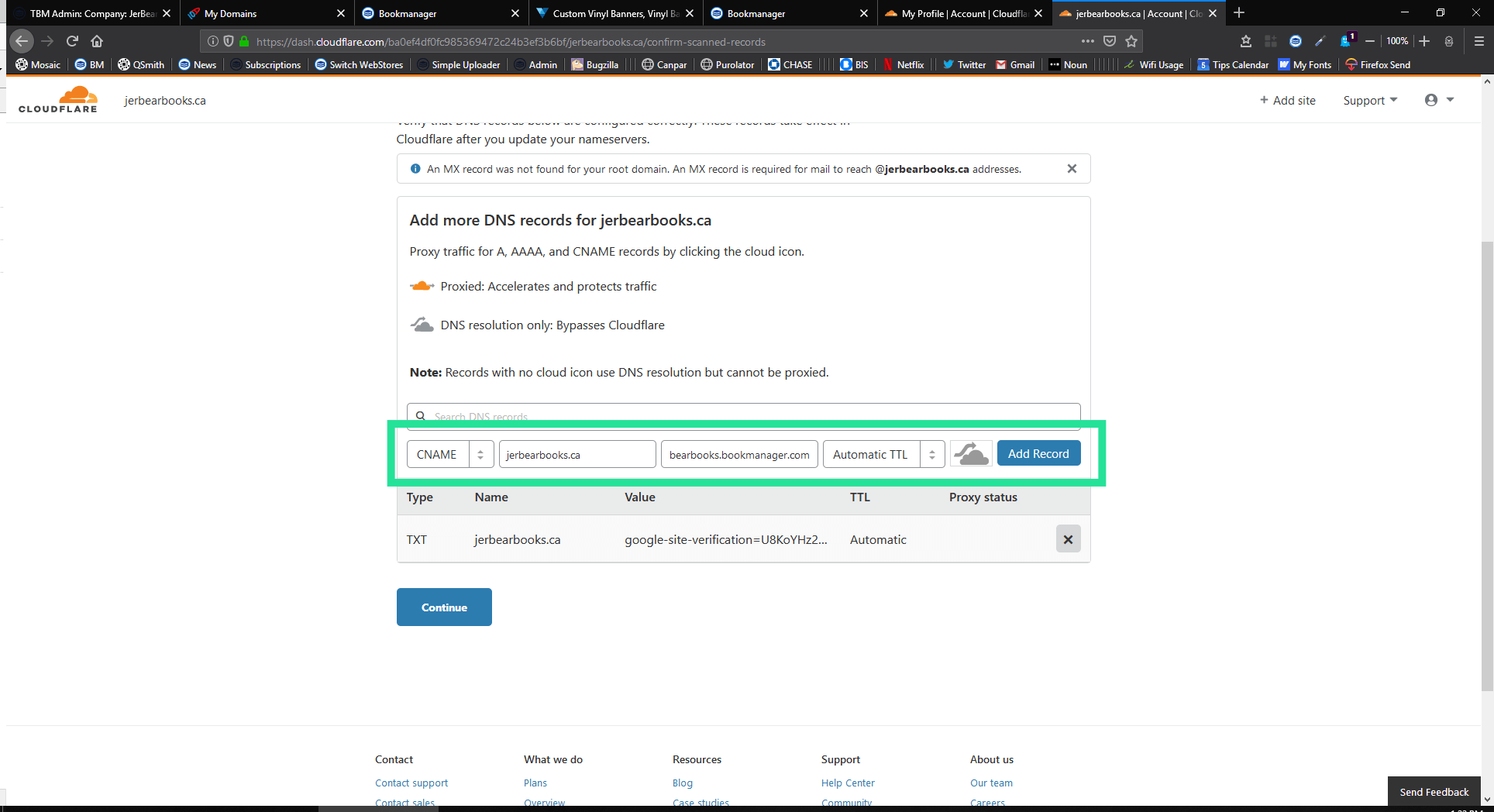Reload the current page
Image resolution: width=1494 pixels, height=812 pixels.
pos(72,41)
